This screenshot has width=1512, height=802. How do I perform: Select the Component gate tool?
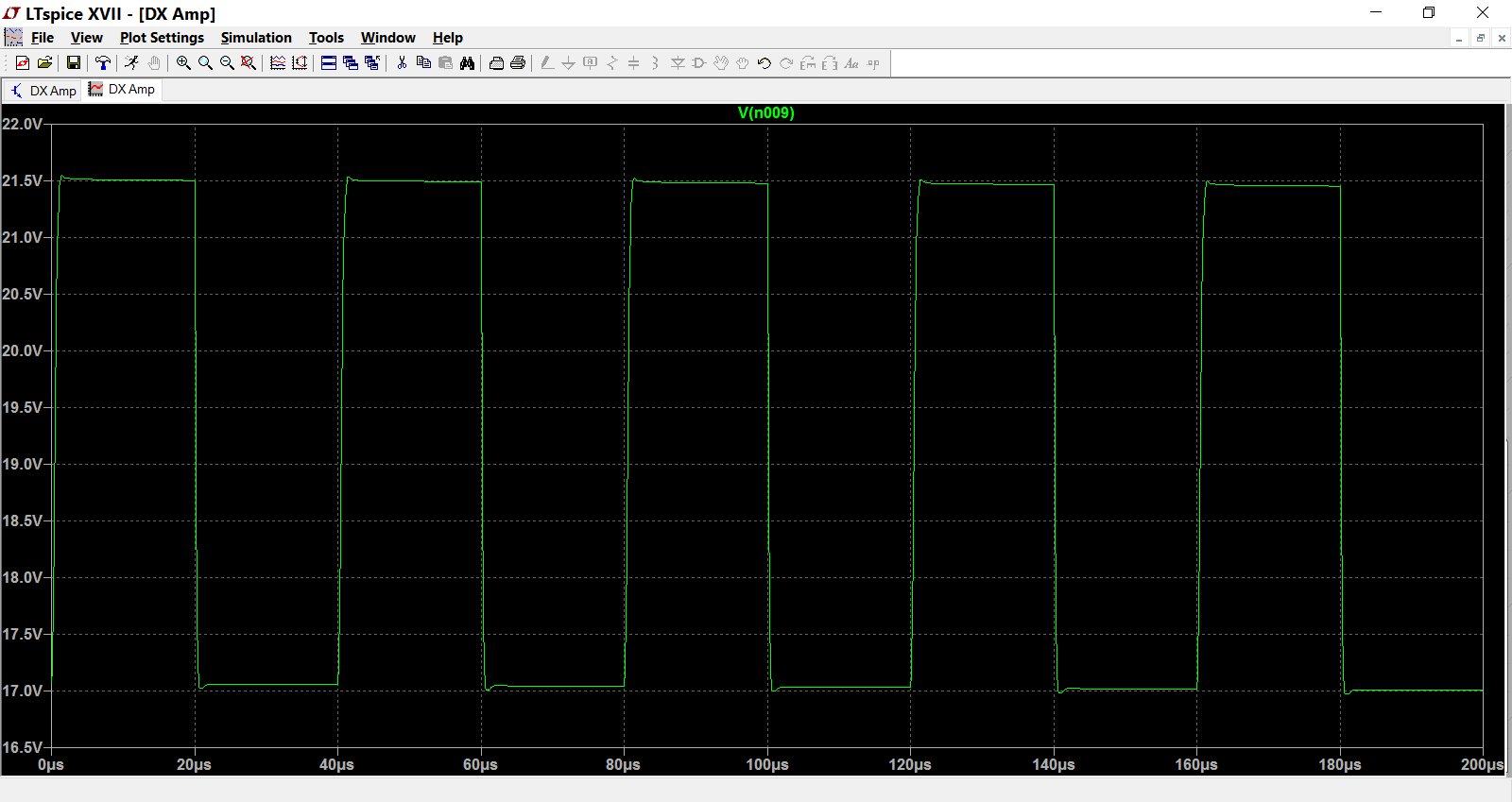(x=699, y=63)
